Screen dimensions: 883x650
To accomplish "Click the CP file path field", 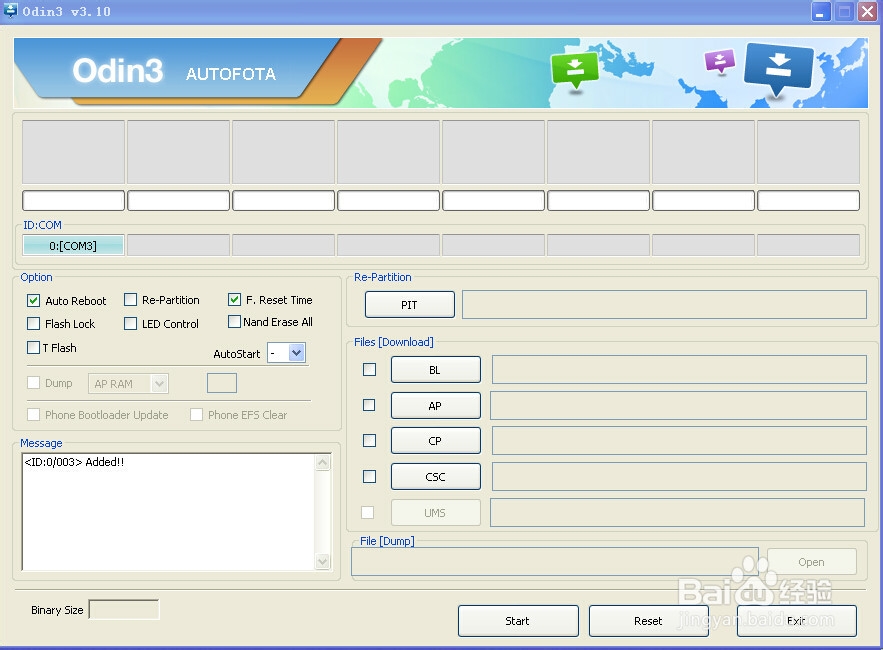I will tap(679, 440).
